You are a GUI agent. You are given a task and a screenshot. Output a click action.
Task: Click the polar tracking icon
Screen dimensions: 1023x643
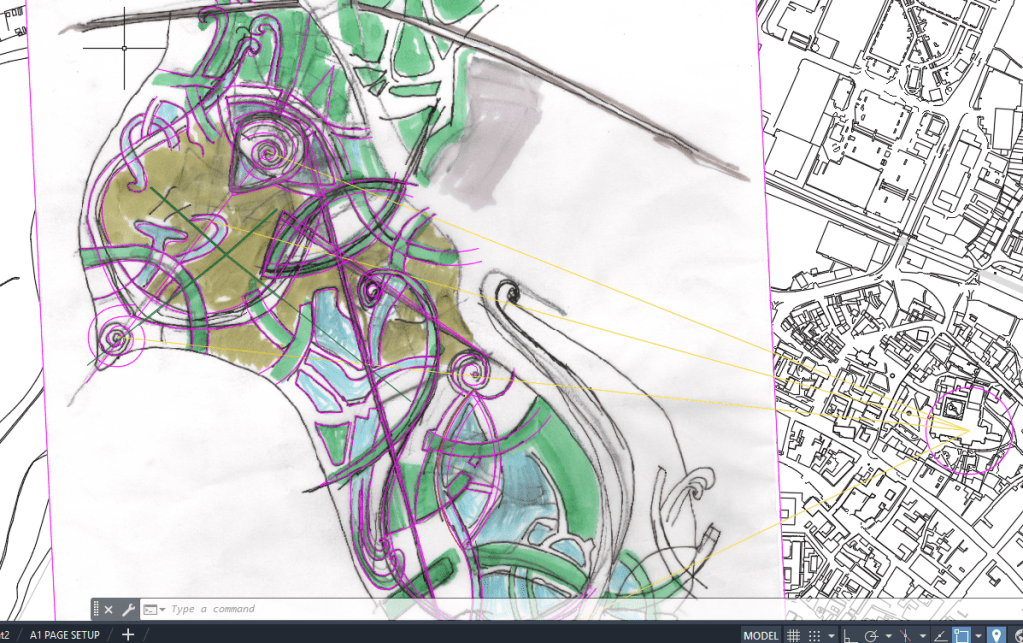(x=870, y=636)
